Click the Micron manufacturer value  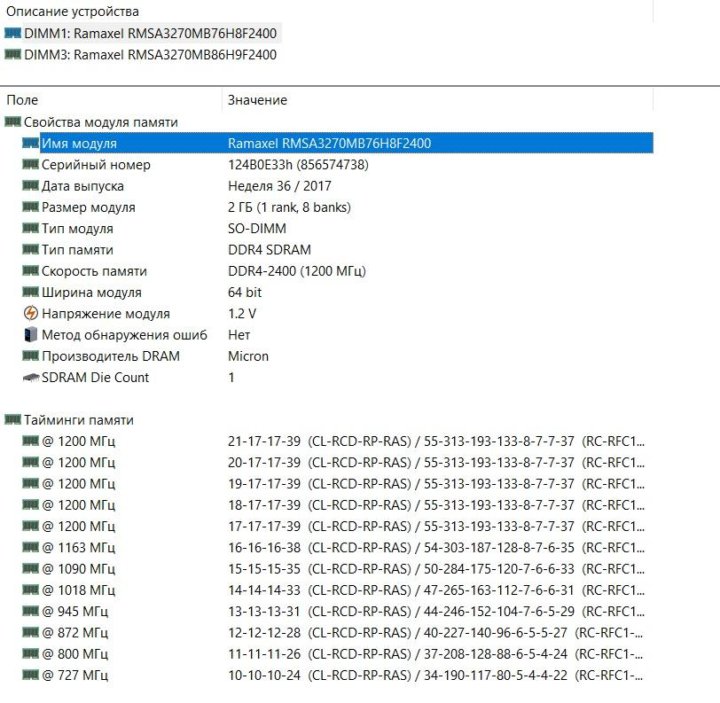(248, 356)
